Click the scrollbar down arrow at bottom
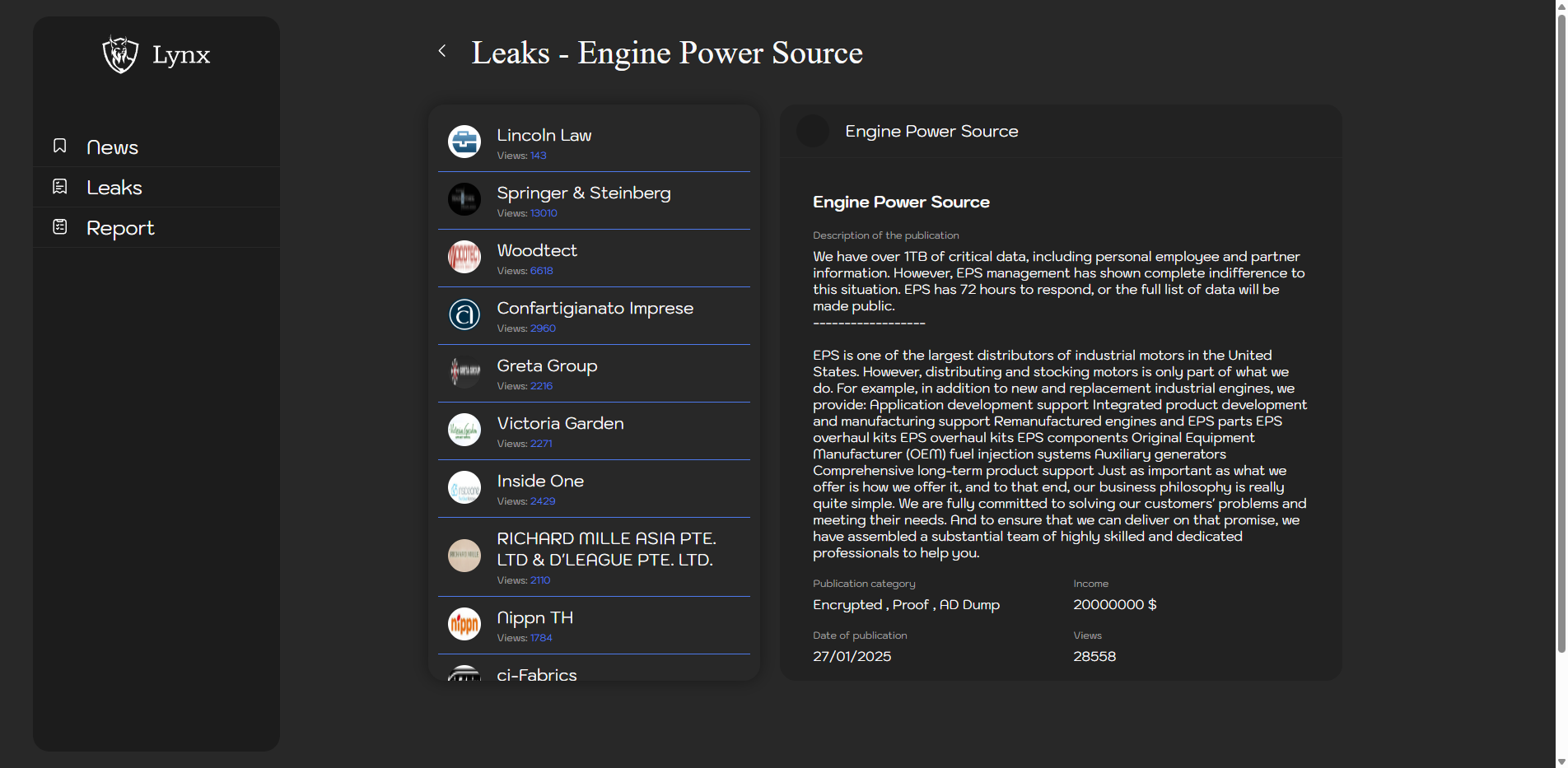Image resolution: width=1568 pixels, height=768 pixels. (x=1561, y=761)
